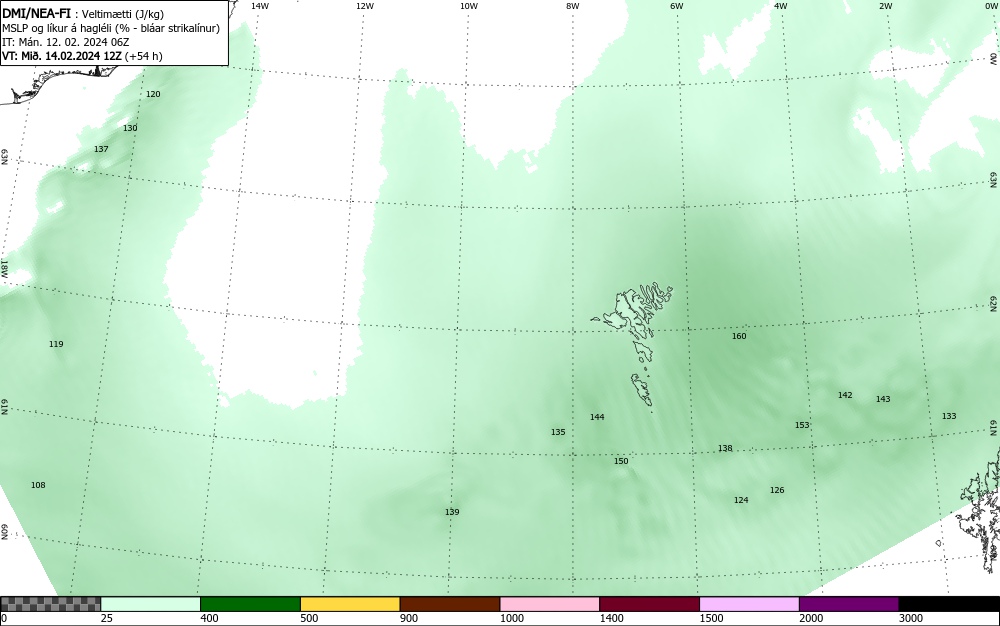Click the map value 138
This screenshot has width=1000, height=626.
pyautogui.click(x=725, y=448)
